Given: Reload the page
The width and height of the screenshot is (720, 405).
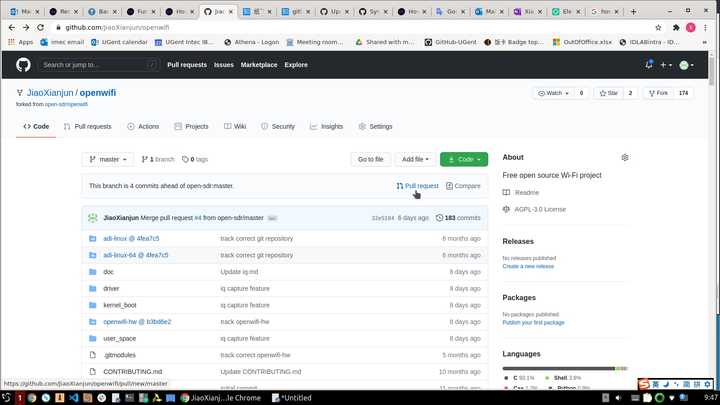Looking at the screenshot, I should coord(40,28).
